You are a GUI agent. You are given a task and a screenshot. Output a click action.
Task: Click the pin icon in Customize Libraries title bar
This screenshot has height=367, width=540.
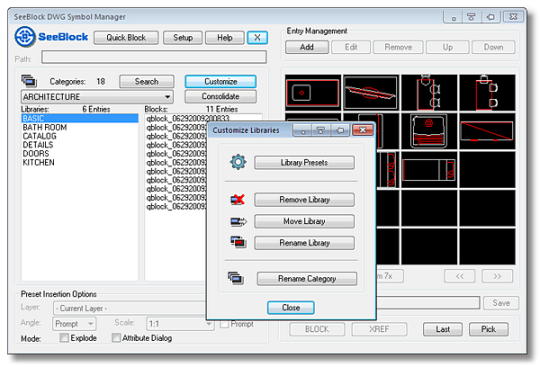303,130
